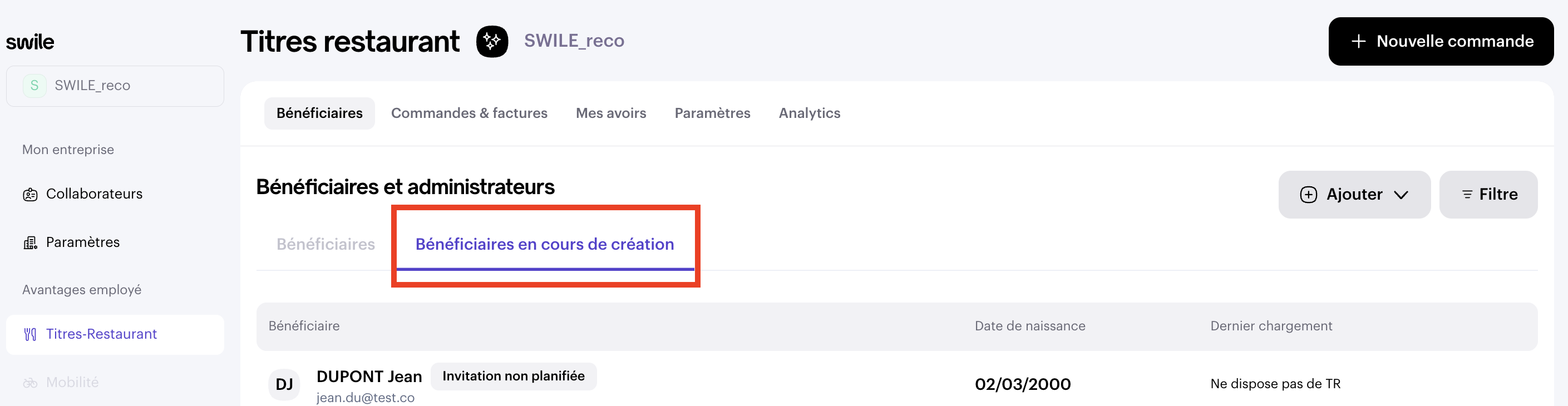Click the Mobilité bicycle icon

[30, 383]
